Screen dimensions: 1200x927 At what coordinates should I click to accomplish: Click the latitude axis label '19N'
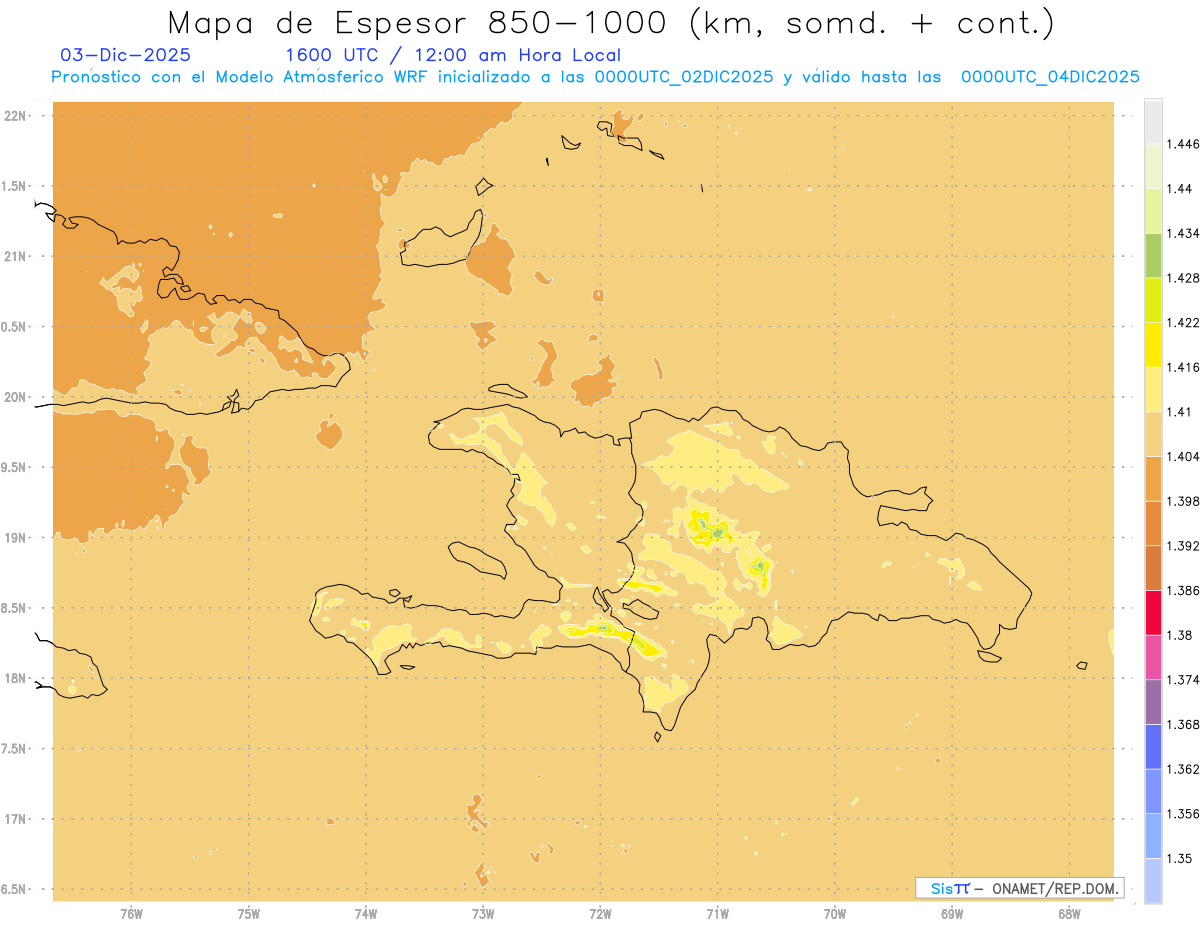pos(16,538)
